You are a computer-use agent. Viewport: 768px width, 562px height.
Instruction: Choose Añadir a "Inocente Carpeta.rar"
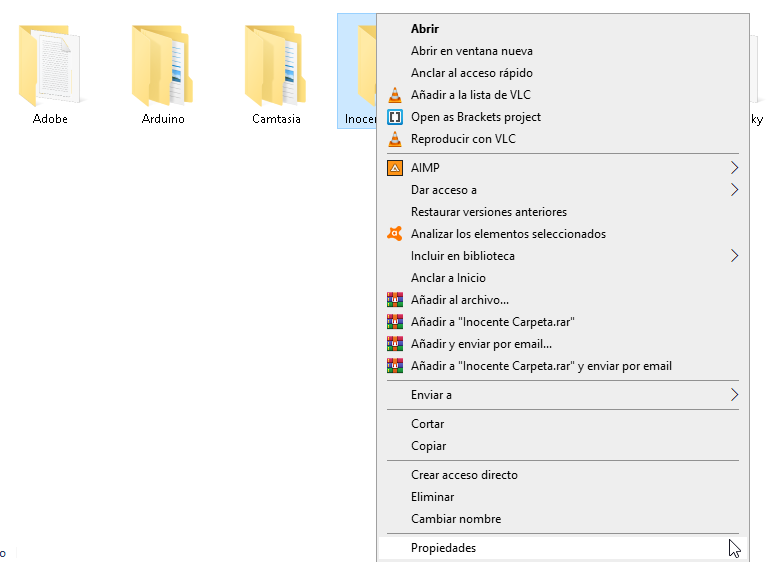[563, 322]
